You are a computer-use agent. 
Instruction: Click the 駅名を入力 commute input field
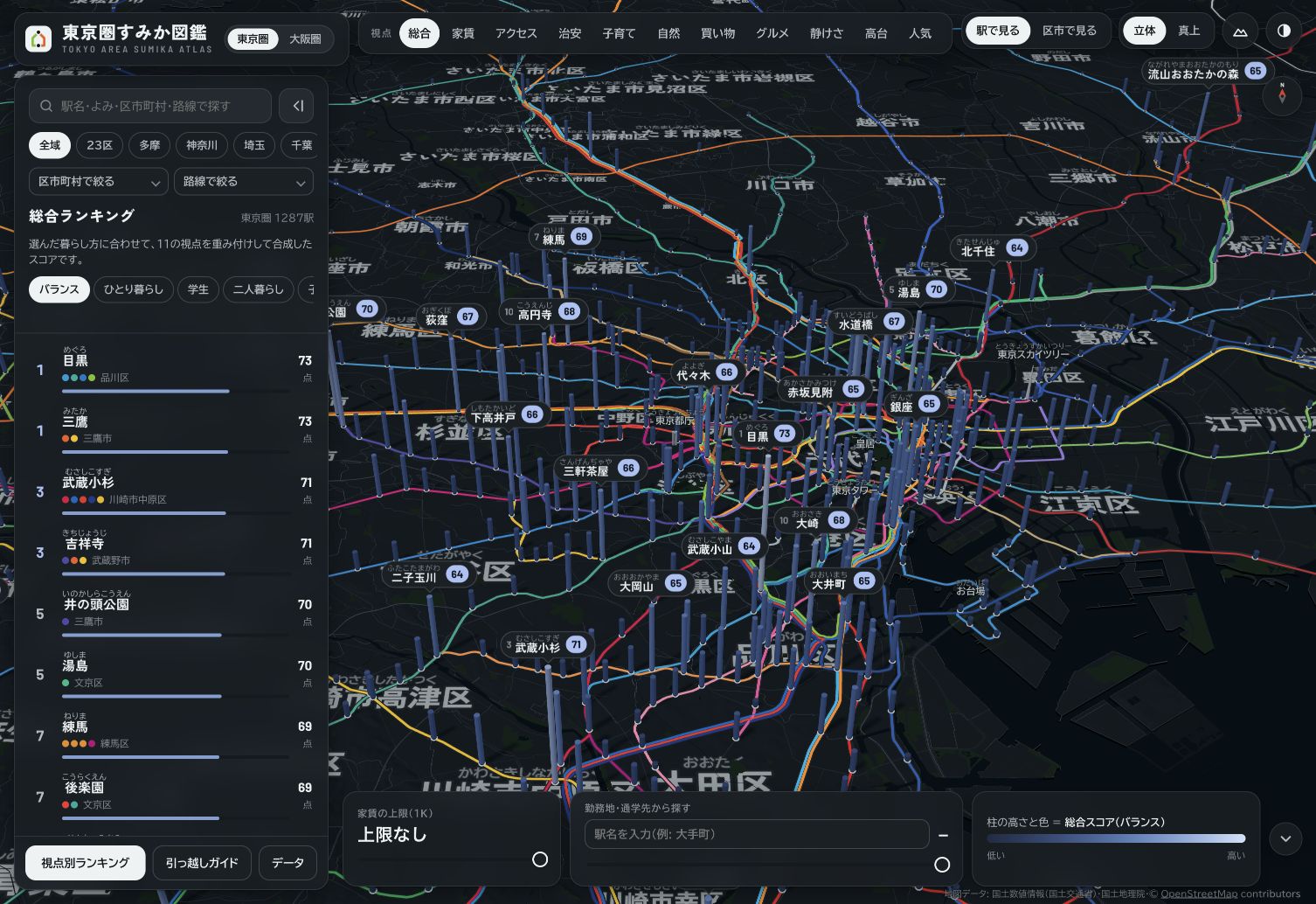757,834
